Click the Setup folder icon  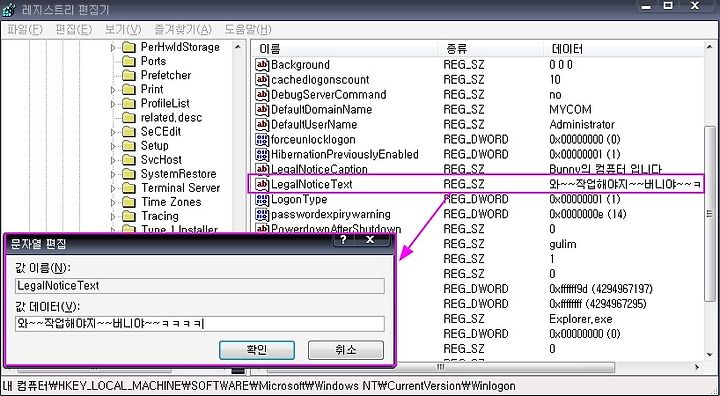(x=129, y=146)
